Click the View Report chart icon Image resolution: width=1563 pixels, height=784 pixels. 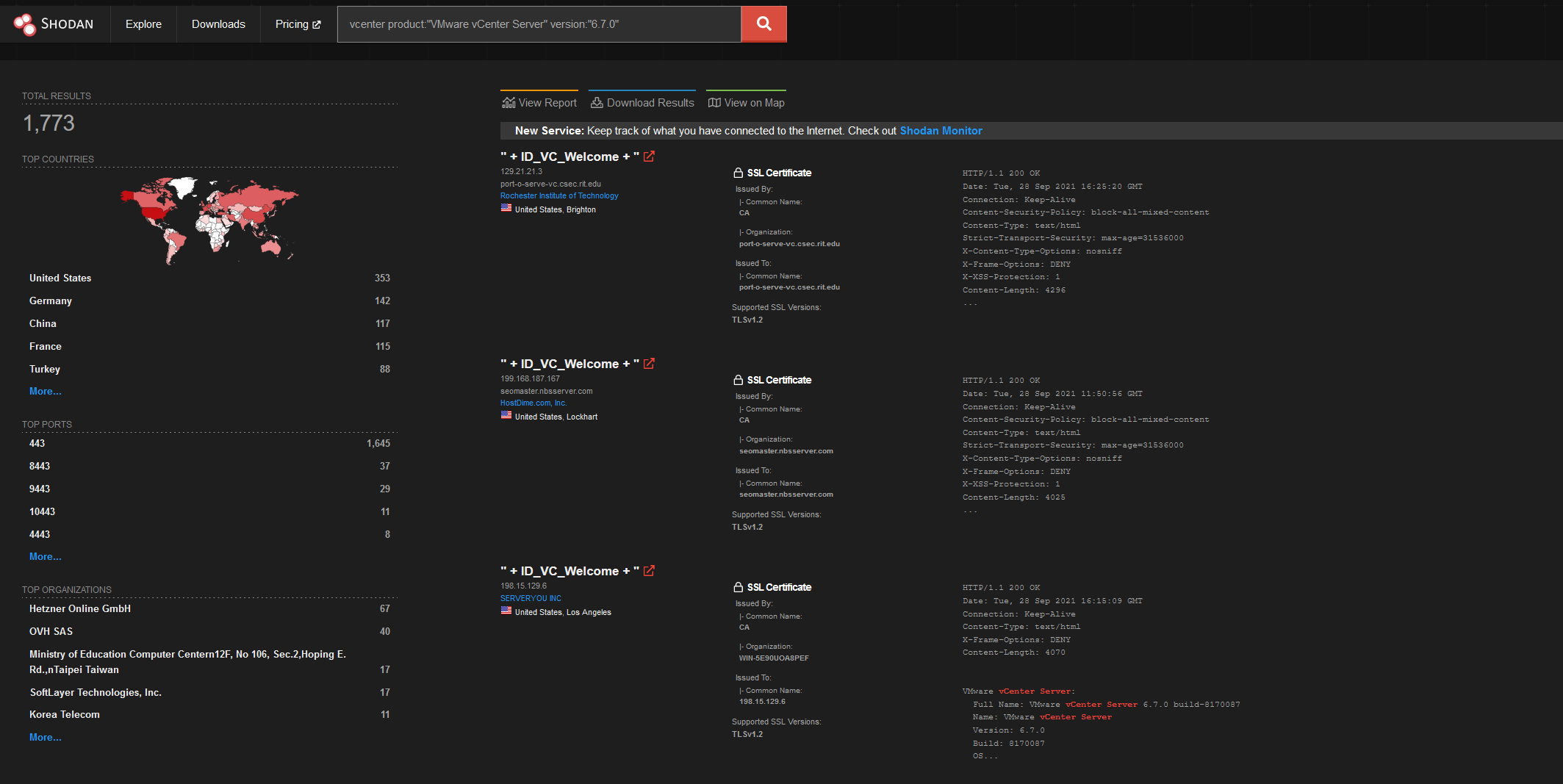[x=509, y=103]
